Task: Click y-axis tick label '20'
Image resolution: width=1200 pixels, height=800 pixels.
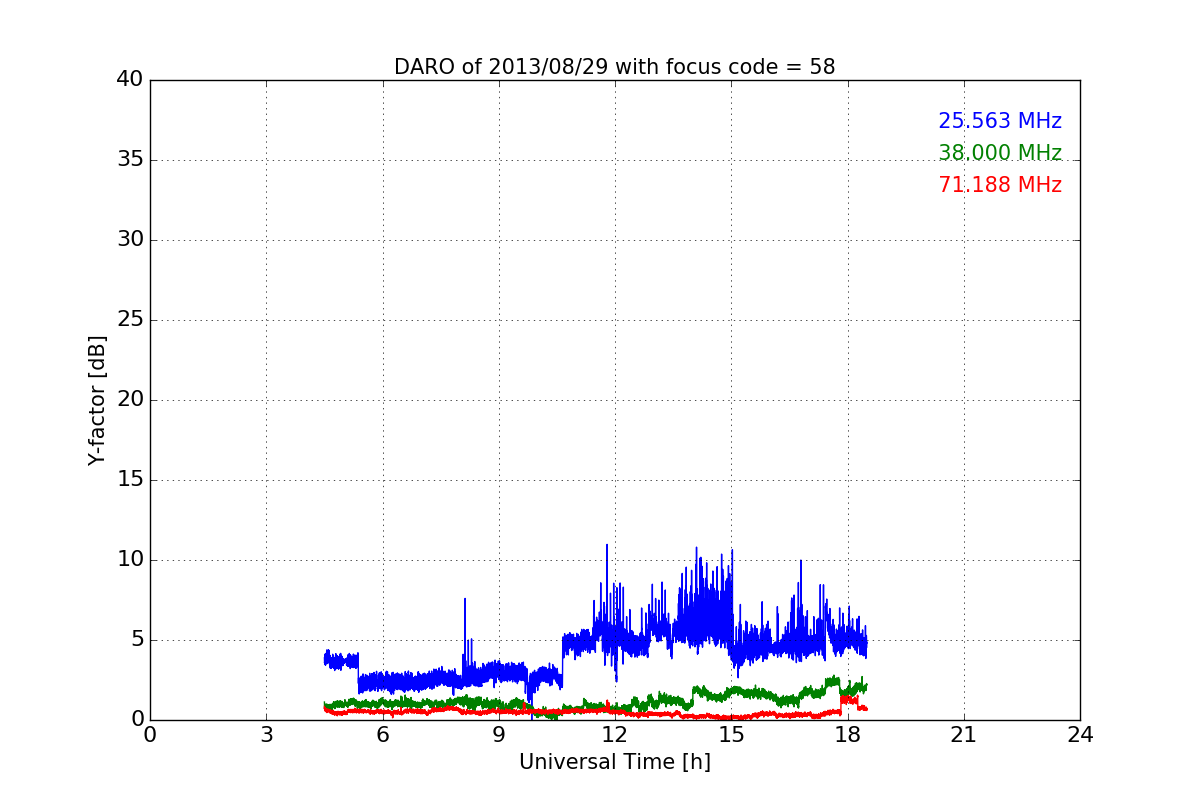Action: (x=130, y=400)
